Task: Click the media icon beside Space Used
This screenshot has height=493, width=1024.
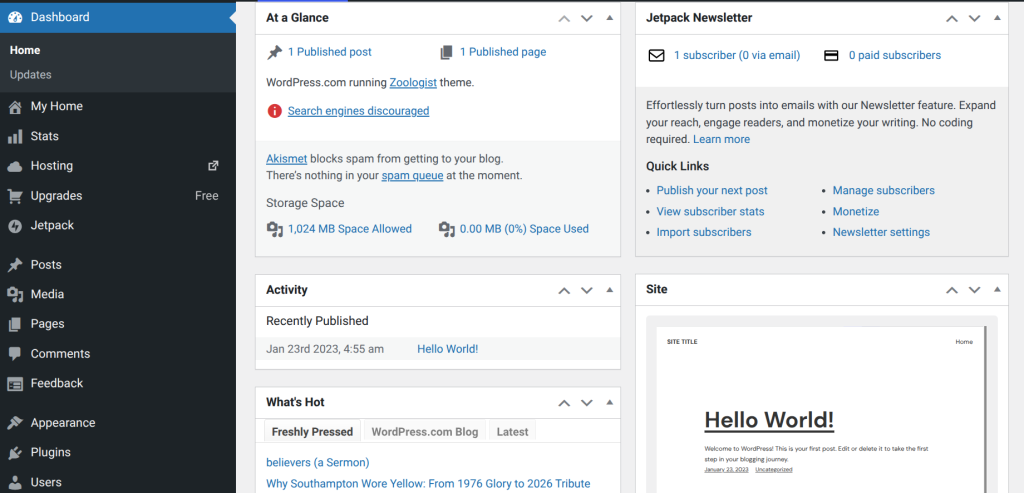Action: [447, 229]
